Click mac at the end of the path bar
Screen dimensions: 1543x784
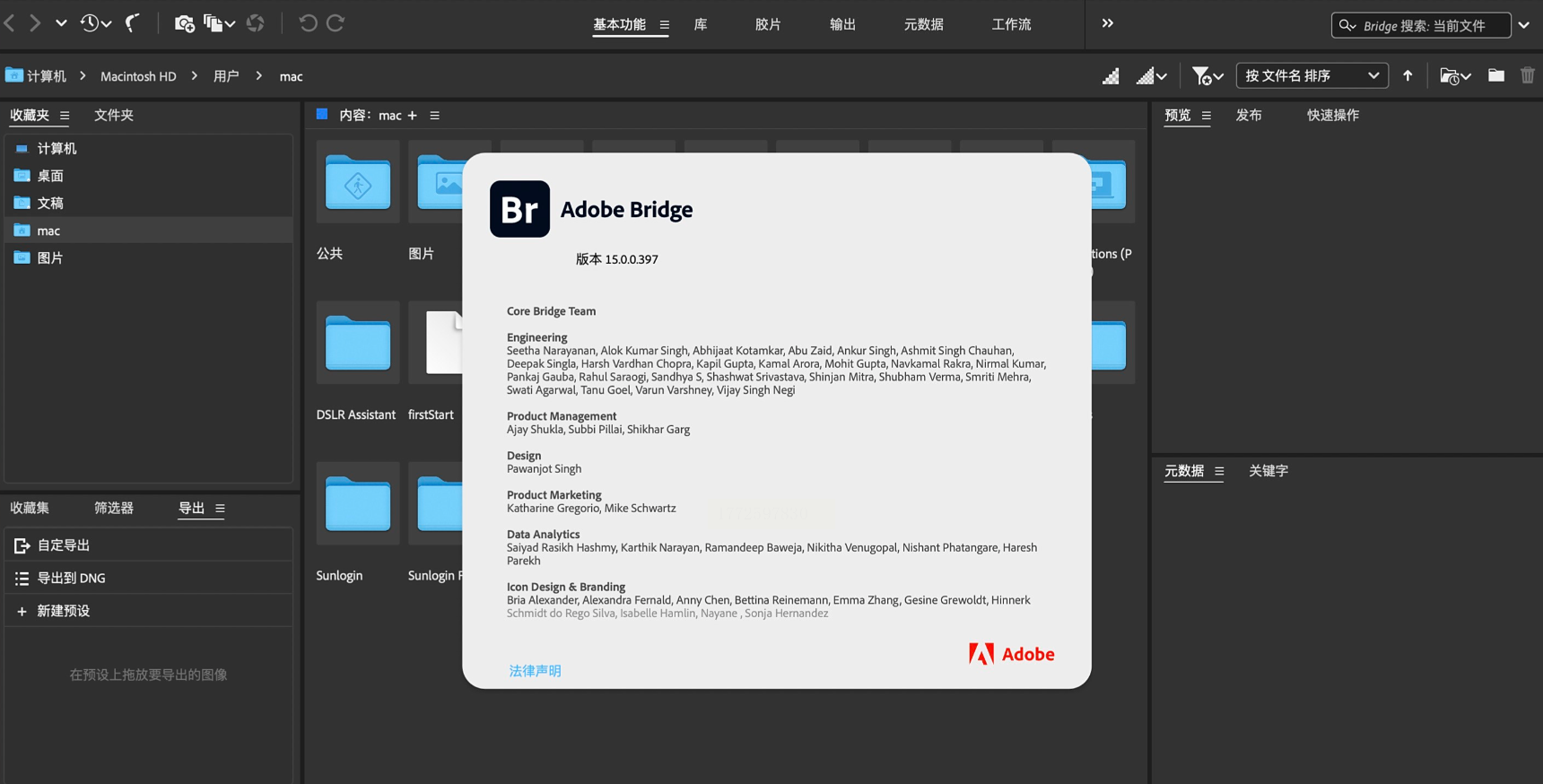(x=291, y=76)
